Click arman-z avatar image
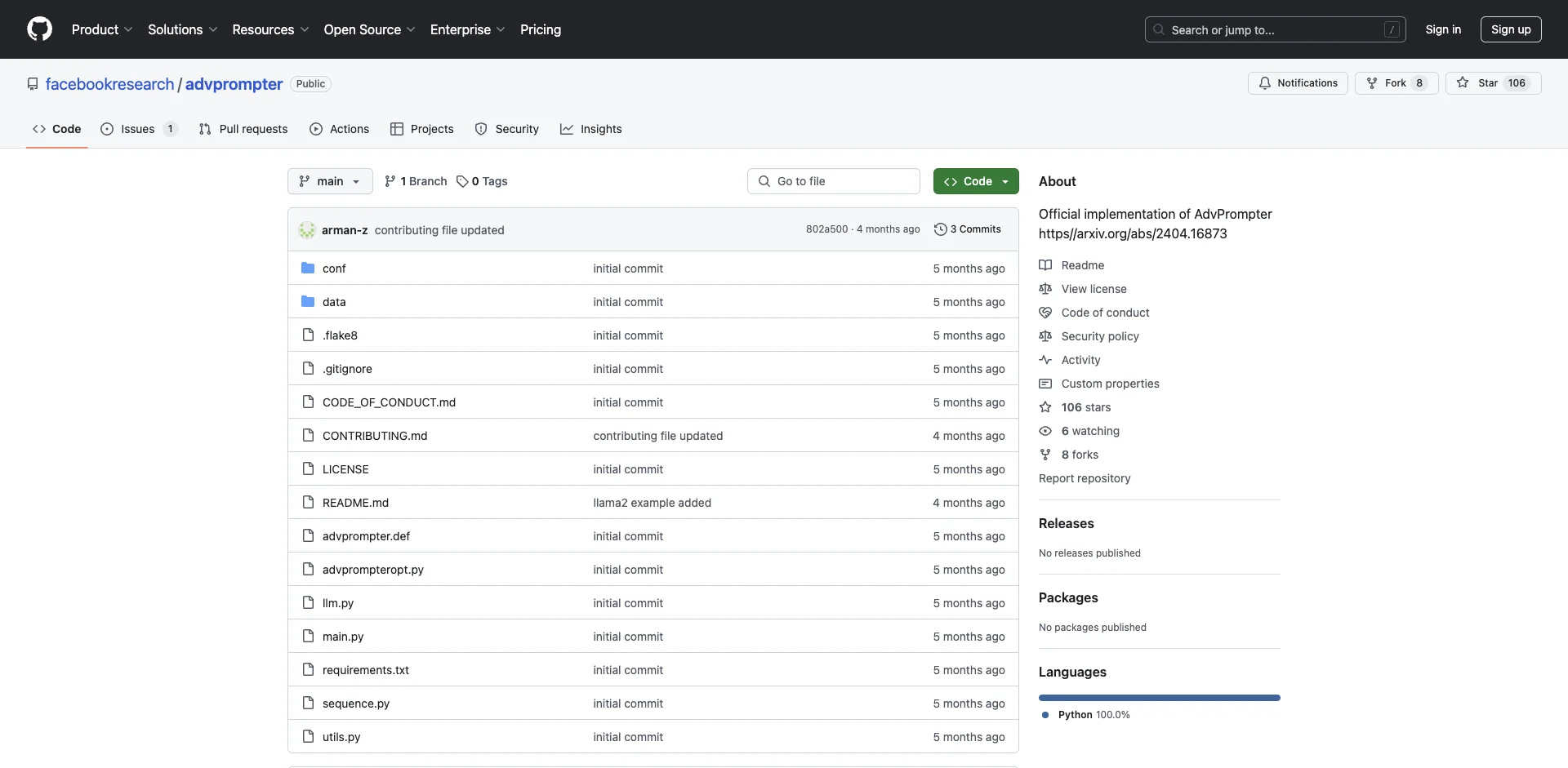 coord(307,230)
